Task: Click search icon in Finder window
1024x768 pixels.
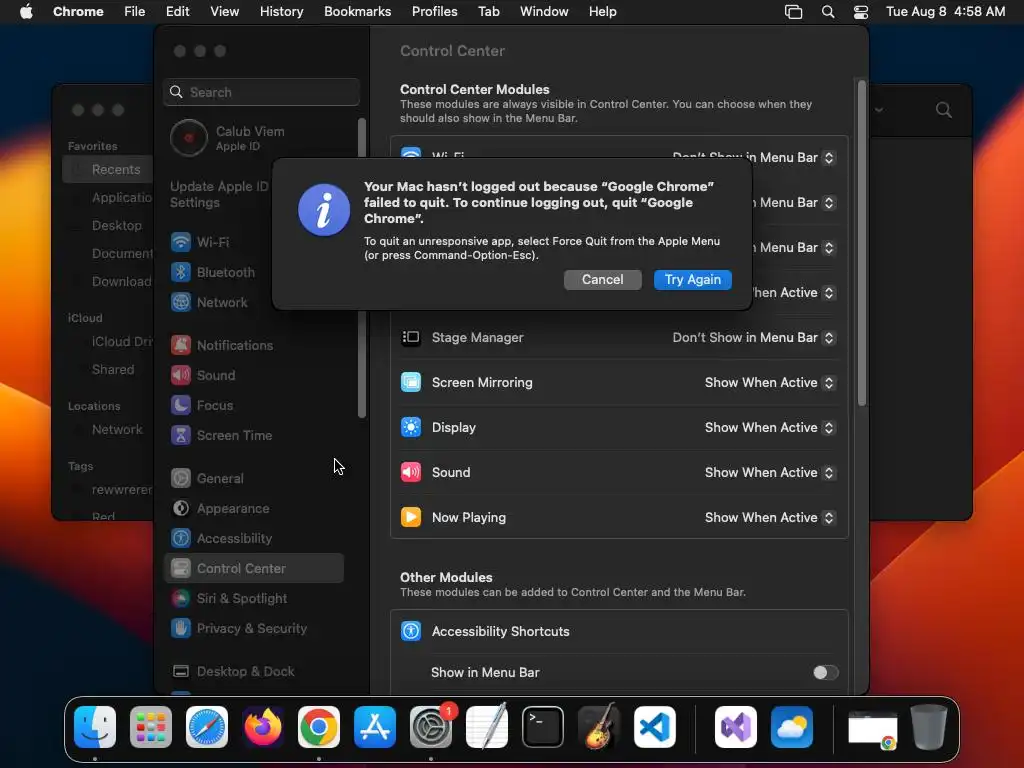Action: point(943,110)
